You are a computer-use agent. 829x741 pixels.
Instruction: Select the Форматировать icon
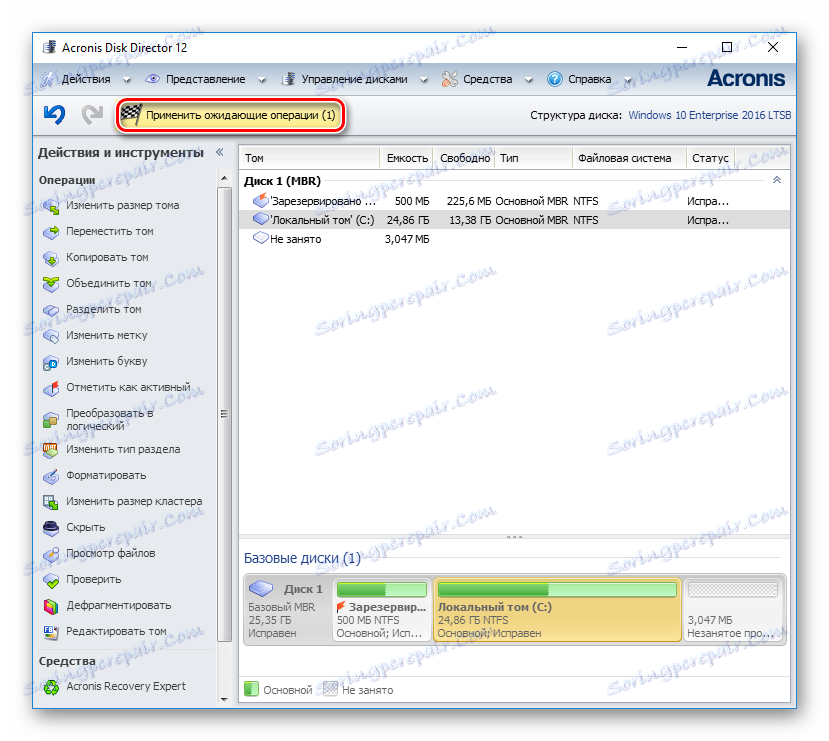pyautogui.click(x=51, y=476)
